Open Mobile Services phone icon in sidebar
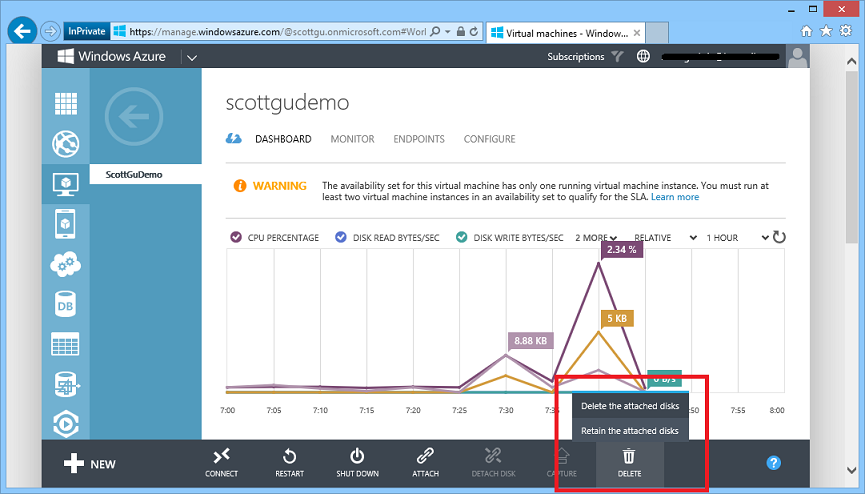 (x=66, y=224)
